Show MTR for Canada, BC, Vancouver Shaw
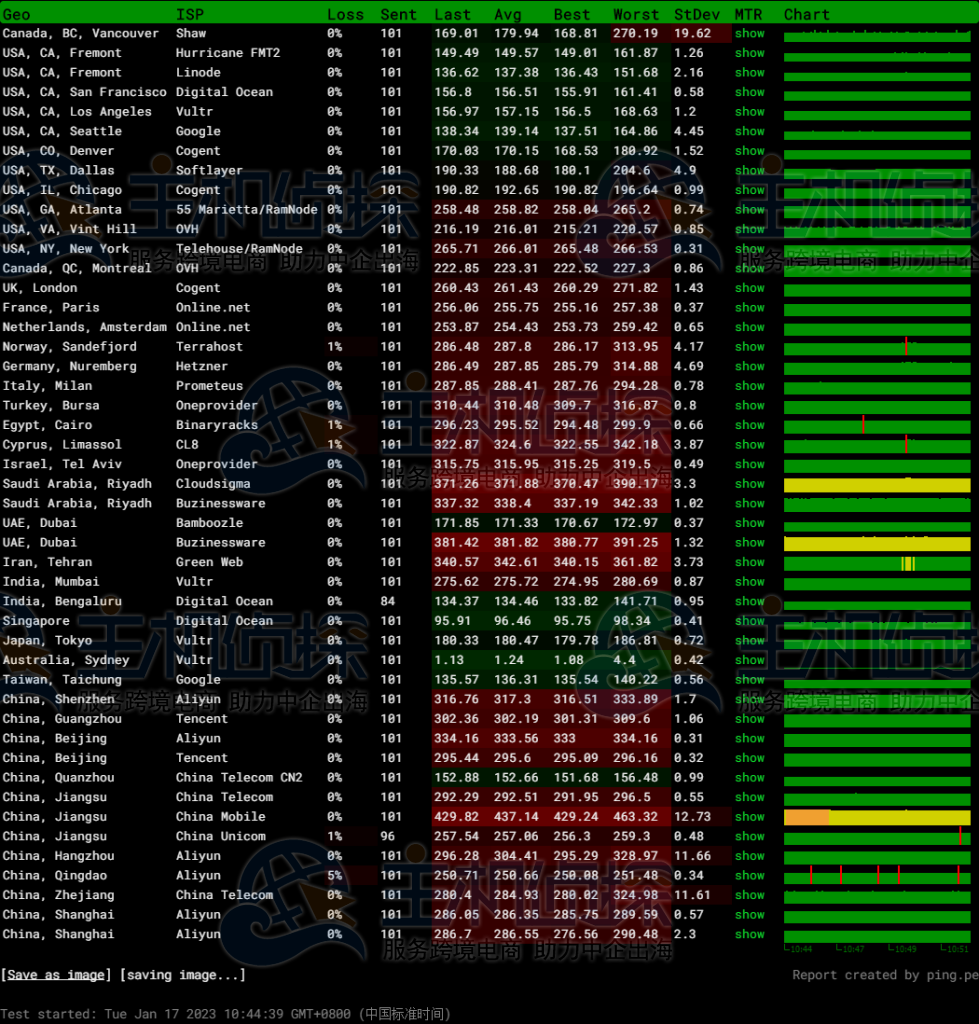The width and height of the screenshot is (979, 1024). pyautogui.click(x=749, y=33)
